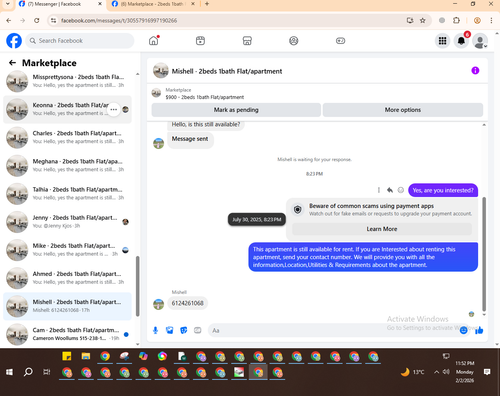
Task: Open the browser Extensions puzzle icon
Action: (x=456, y=21)
